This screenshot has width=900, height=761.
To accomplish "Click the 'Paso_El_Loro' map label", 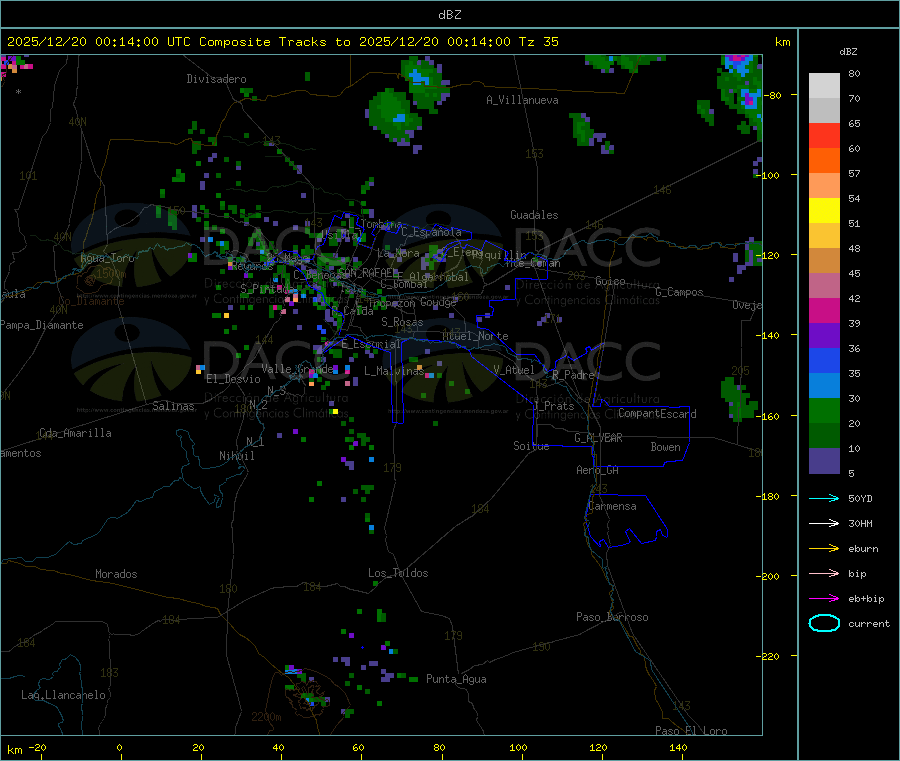I will 691,731.
